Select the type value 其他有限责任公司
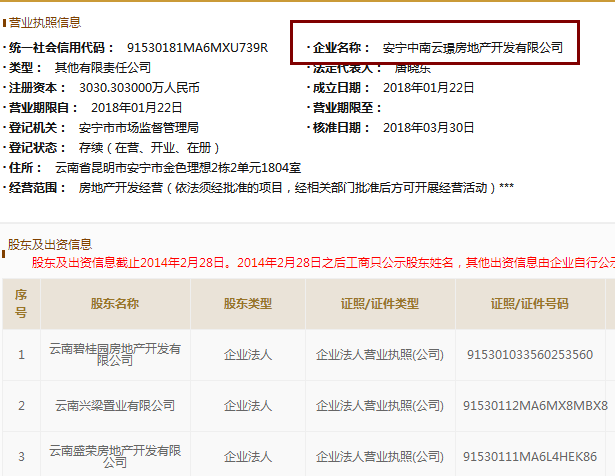Viewport: 615px width, 476px height. [x=102, y=68]
